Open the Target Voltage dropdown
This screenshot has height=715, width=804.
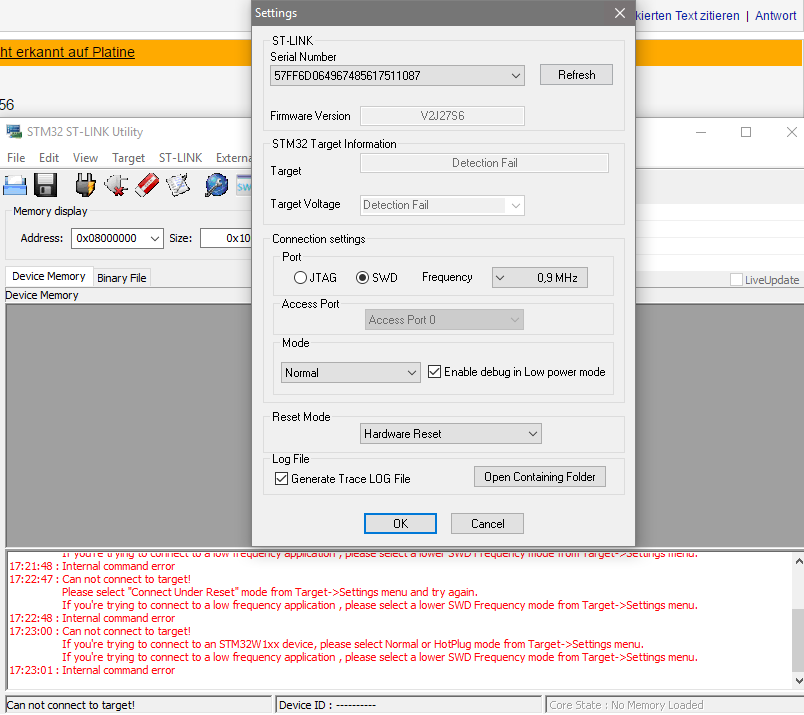[442, 205]
